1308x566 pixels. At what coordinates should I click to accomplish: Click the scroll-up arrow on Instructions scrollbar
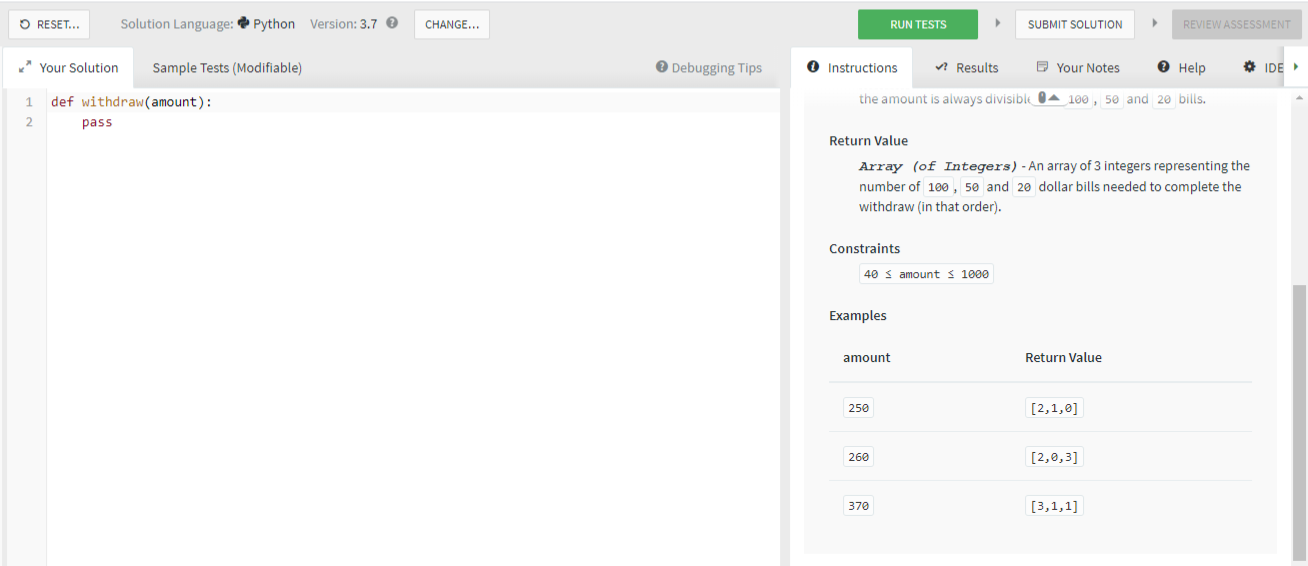point(1300,98)
